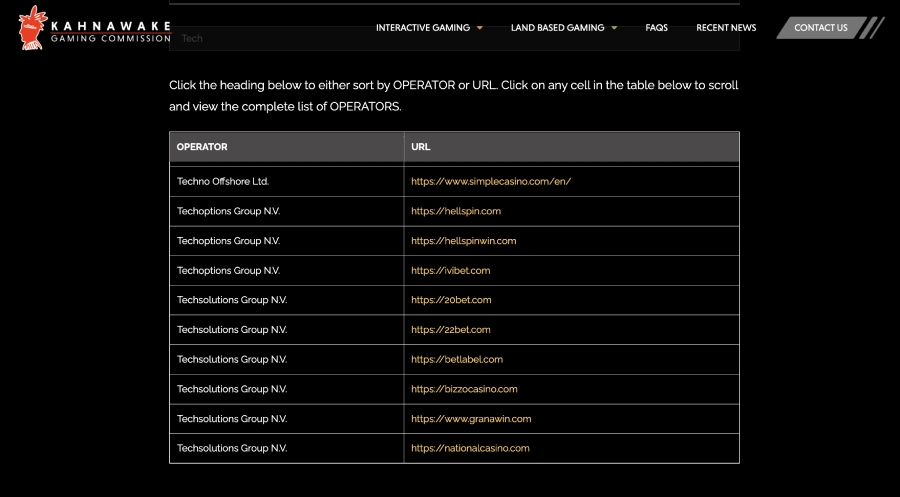Click the Kahnawake Gaming Commission logo
The height and width of the screenshot is (497, 900).
pos(95,28)
